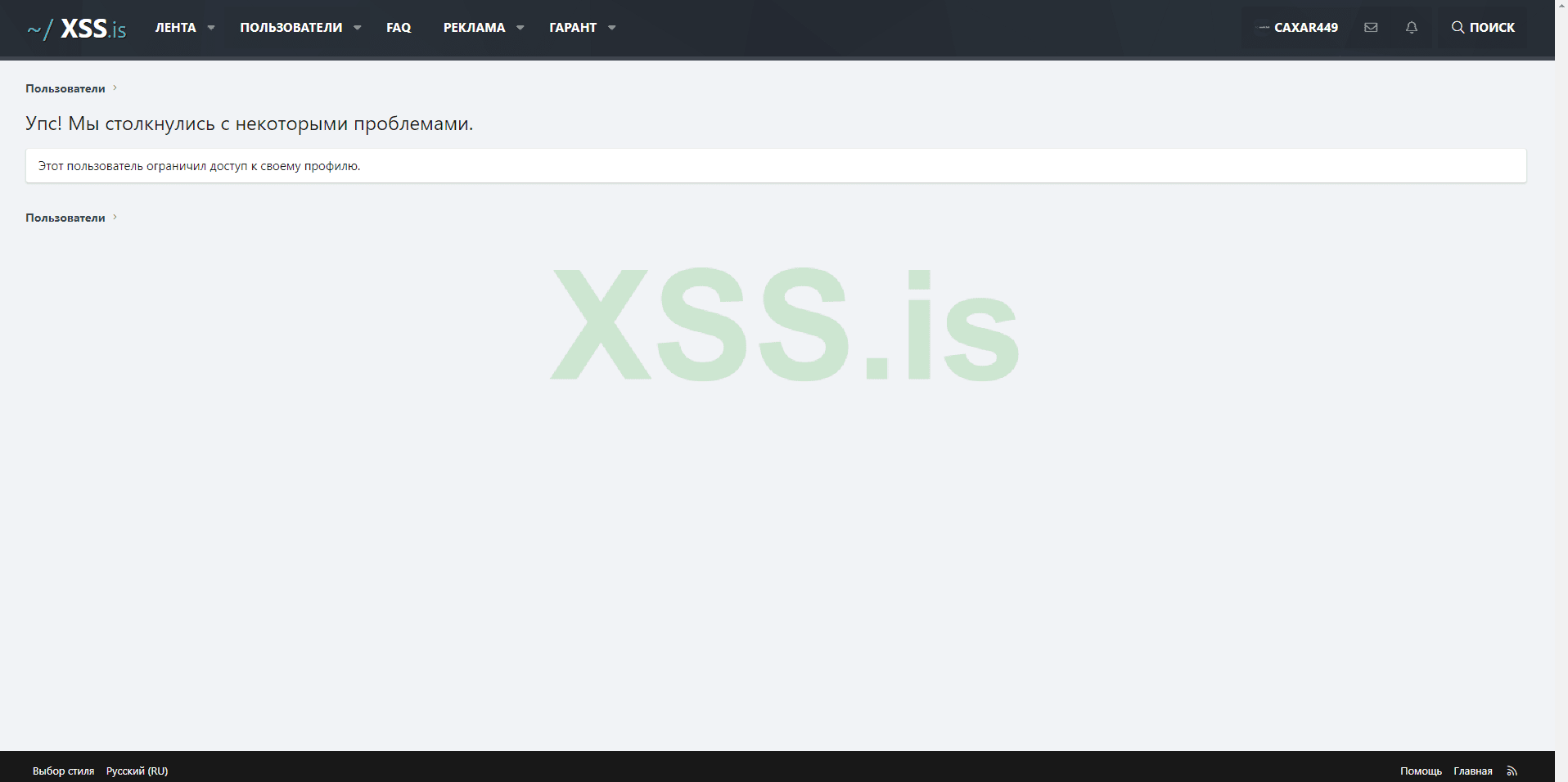This screenshot has width=1568, height=782.
Task: Click the message 'Этот пользователь ограничил доступ к своему профилю.'
Action: [x=200, y=166]
